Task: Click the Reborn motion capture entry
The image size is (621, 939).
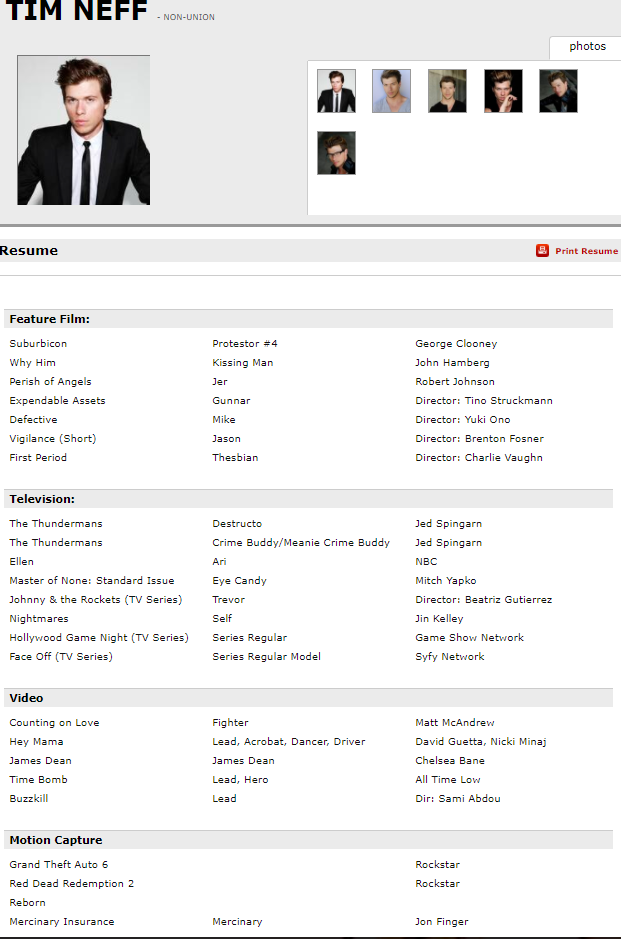Action: tap(27, 902)
